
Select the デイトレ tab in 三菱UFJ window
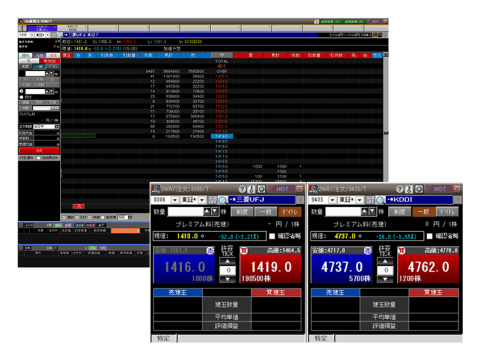pyautogui.click(x=290, y=212)
